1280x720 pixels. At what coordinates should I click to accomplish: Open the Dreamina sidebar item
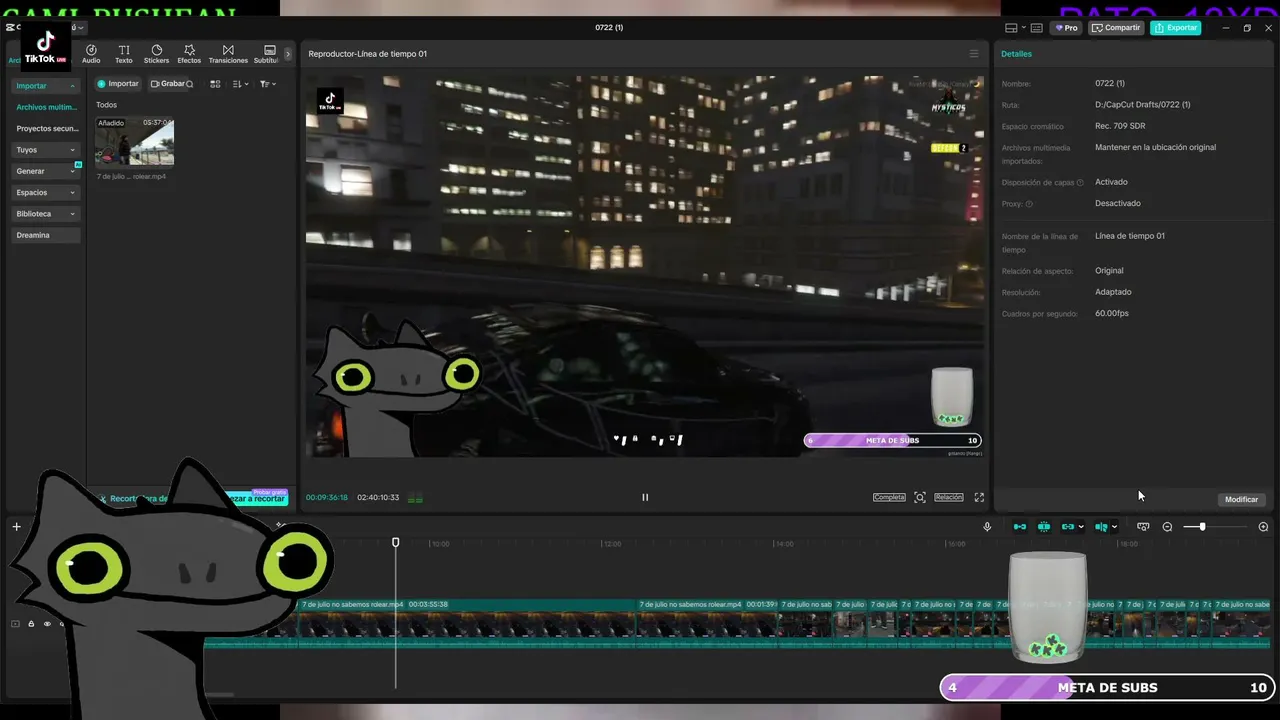[x=45, y=235]
